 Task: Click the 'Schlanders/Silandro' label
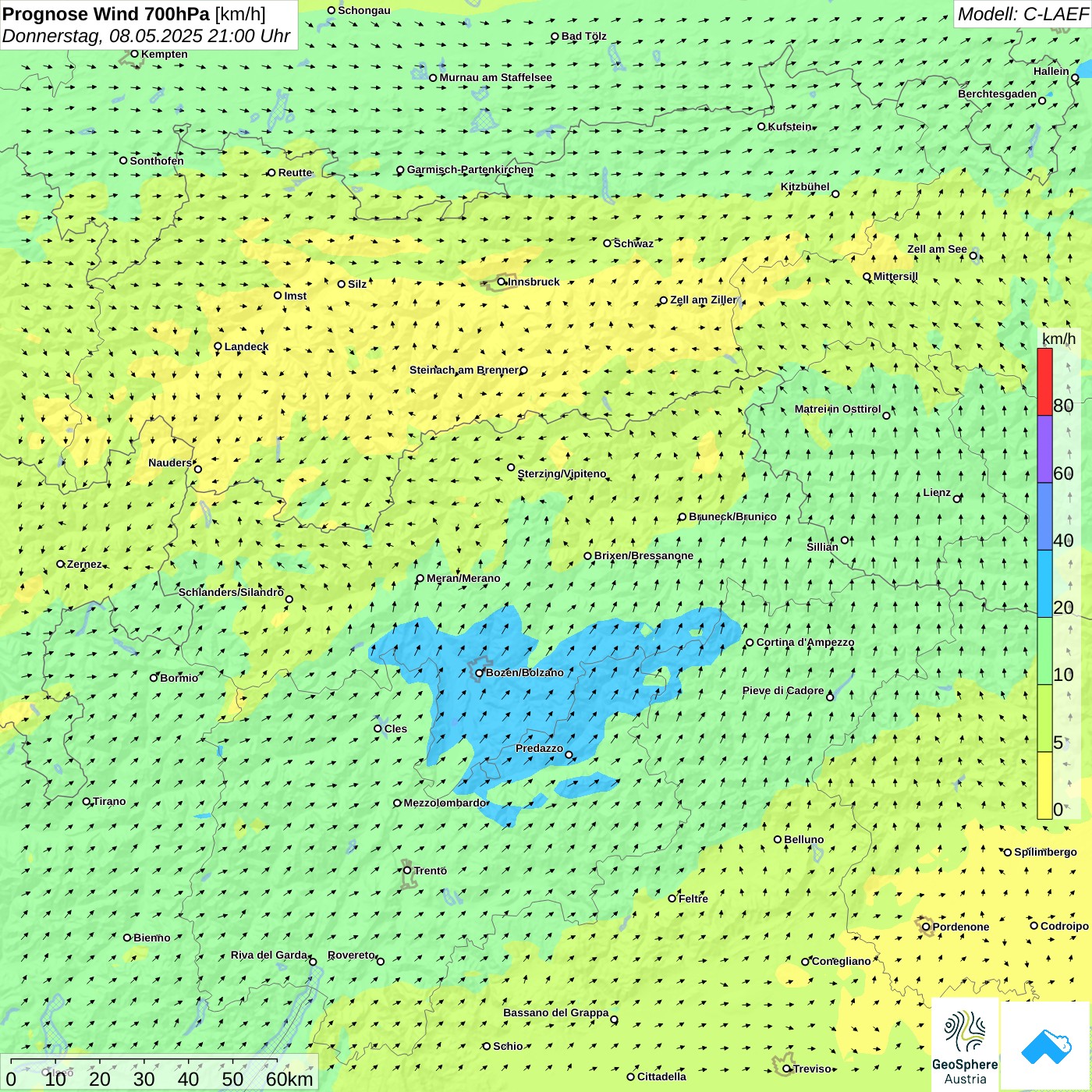pos(231,592)
